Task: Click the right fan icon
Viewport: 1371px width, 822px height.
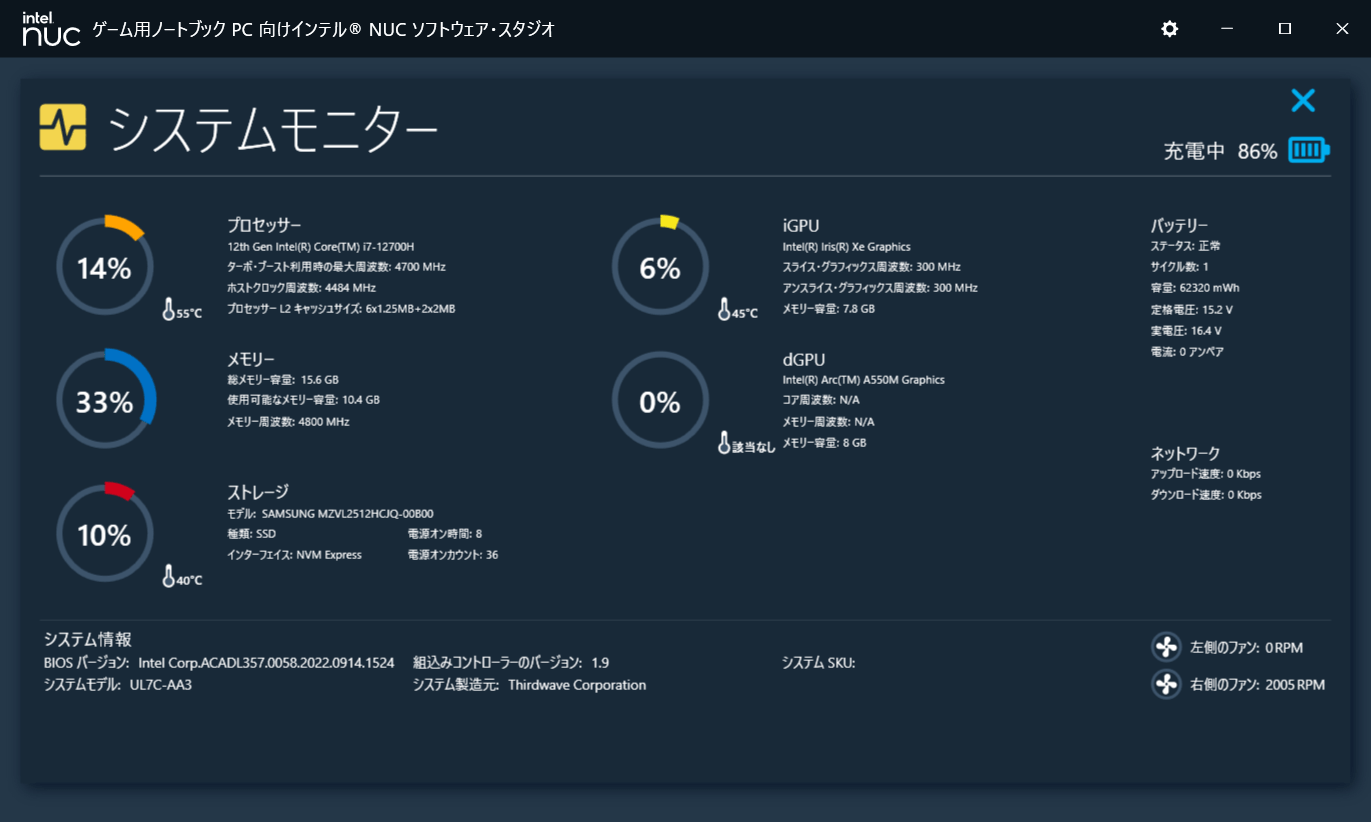Action: pyautogui.click(x=1166, y=685)
